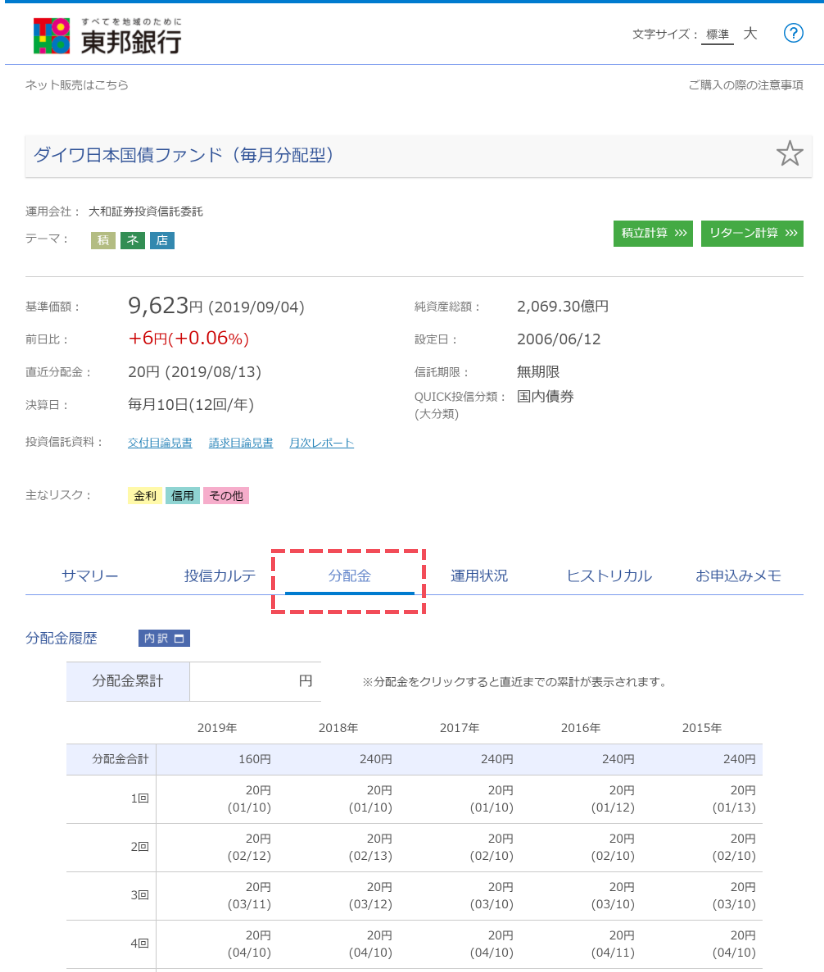The image size is (824, 972).
Task: Set text size to 大
Action: (750, 33)
